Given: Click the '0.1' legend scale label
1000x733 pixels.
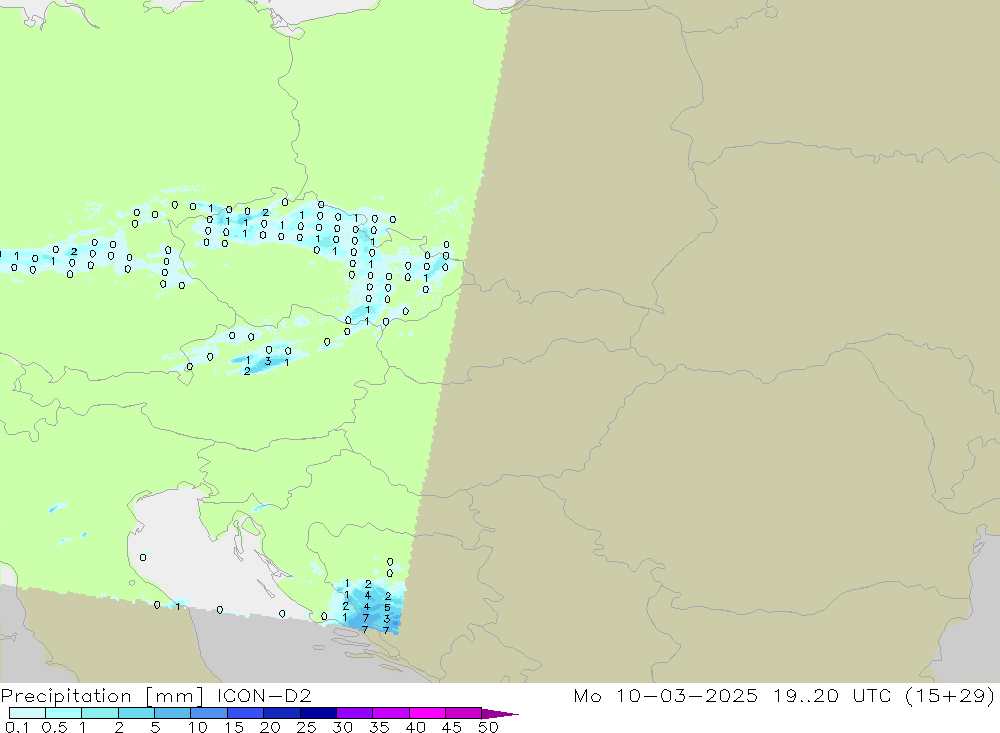Looking at the screenshot, I should (17, 727).
